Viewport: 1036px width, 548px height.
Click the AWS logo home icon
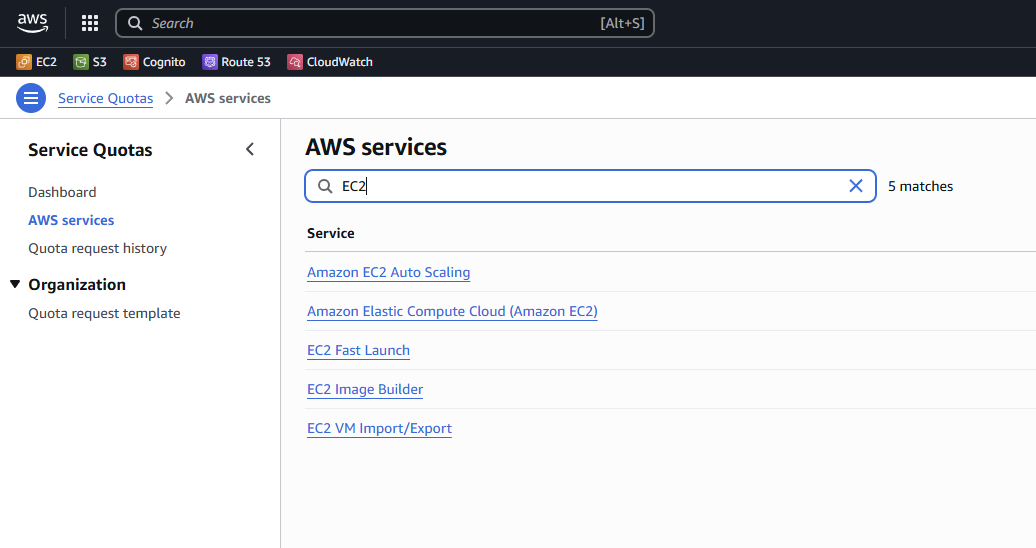coord(32,22)
